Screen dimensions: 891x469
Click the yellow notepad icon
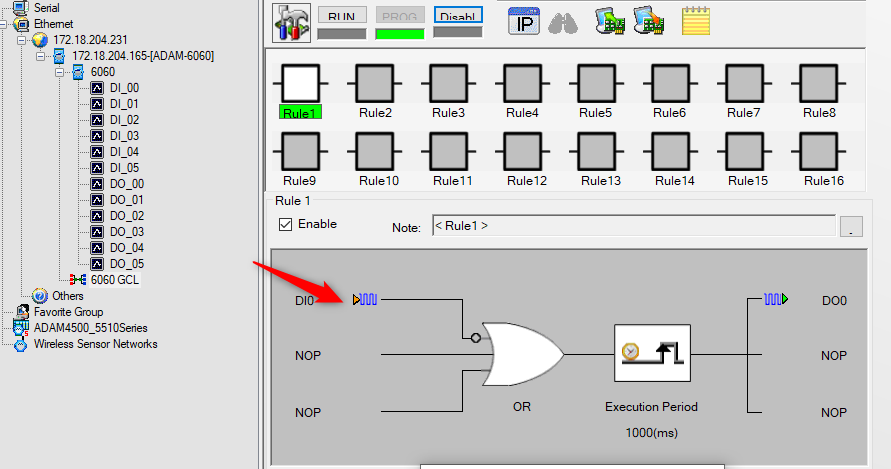point(696,21)
